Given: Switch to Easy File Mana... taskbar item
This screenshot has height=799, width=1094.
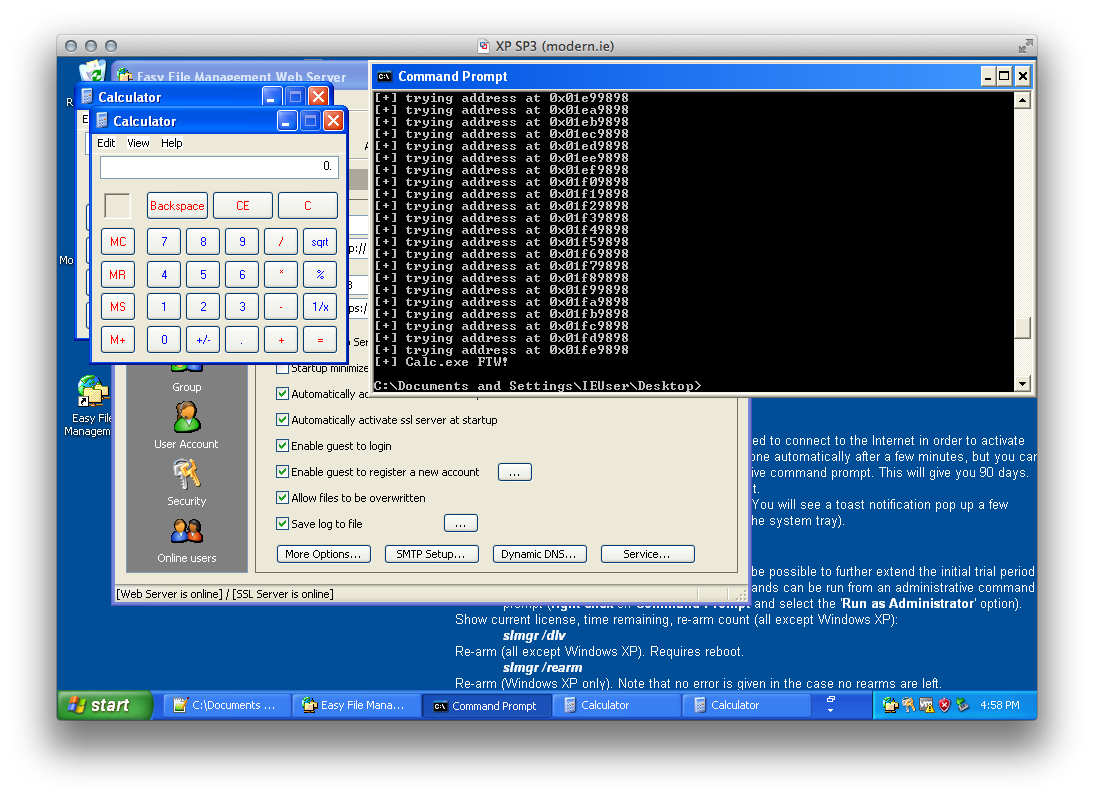Looking at the screenshot, I should [357, 705].
